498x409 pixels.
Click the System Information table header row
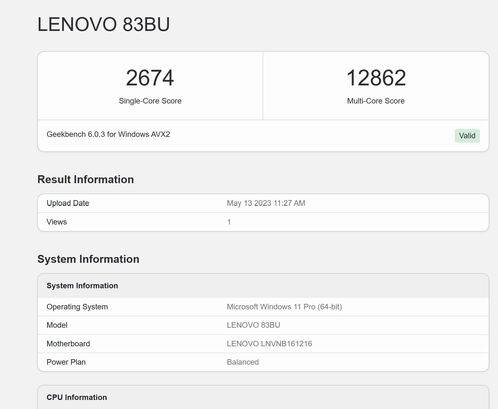[x=263, y=286]
